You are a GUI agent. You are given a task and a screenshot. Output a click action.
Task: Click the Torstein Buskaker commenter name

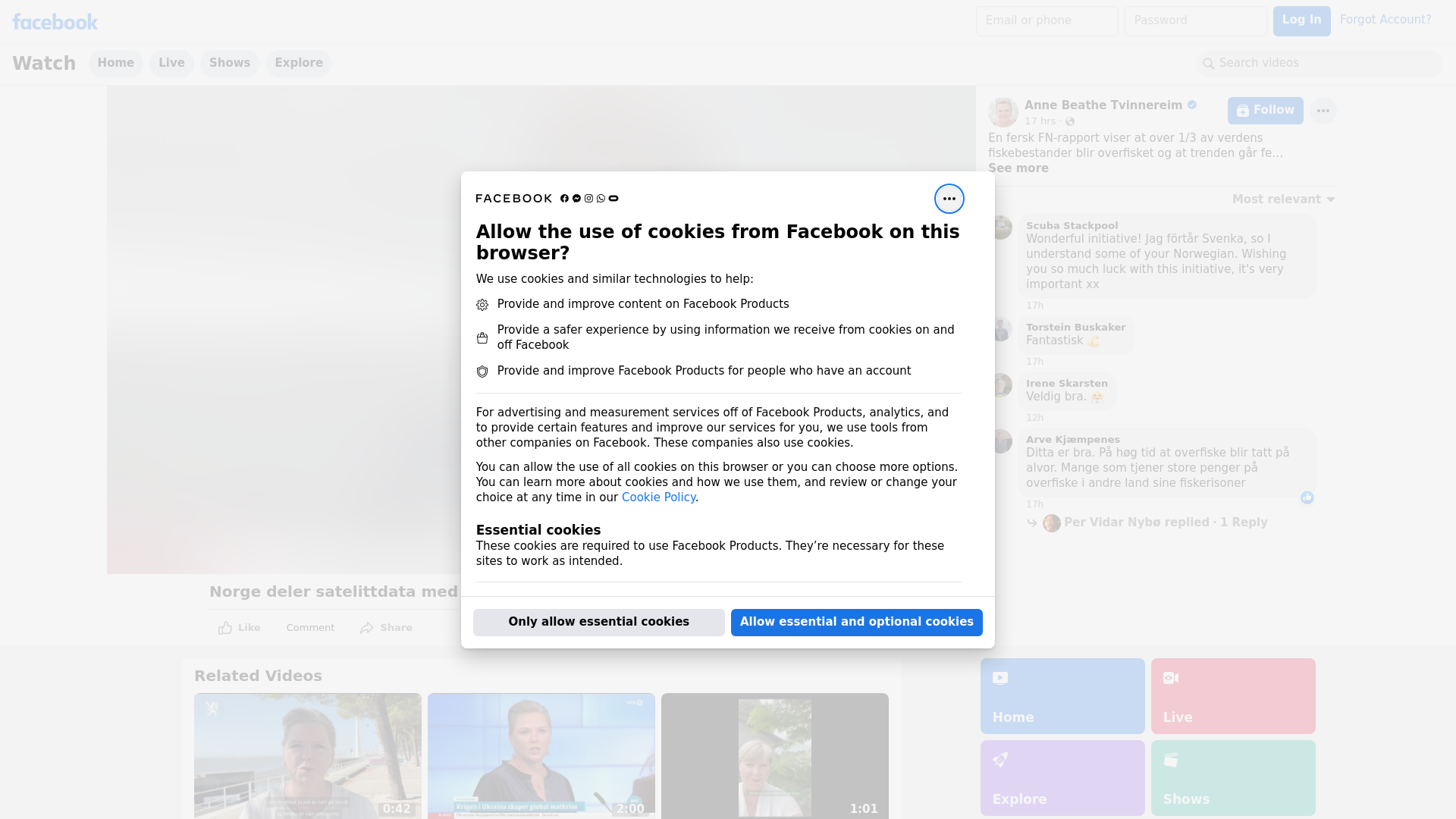click(1075, 328)
